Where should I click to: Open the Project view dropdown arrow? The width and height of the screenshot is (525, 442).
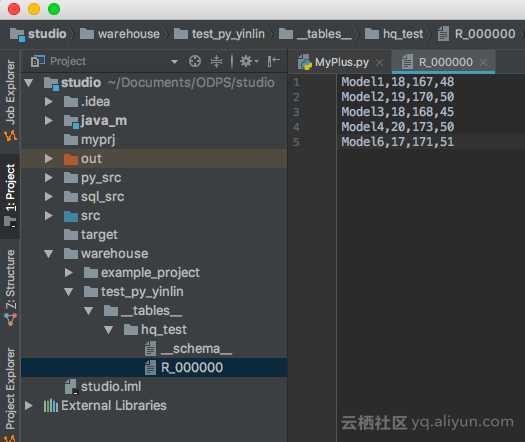click(174, 62)
